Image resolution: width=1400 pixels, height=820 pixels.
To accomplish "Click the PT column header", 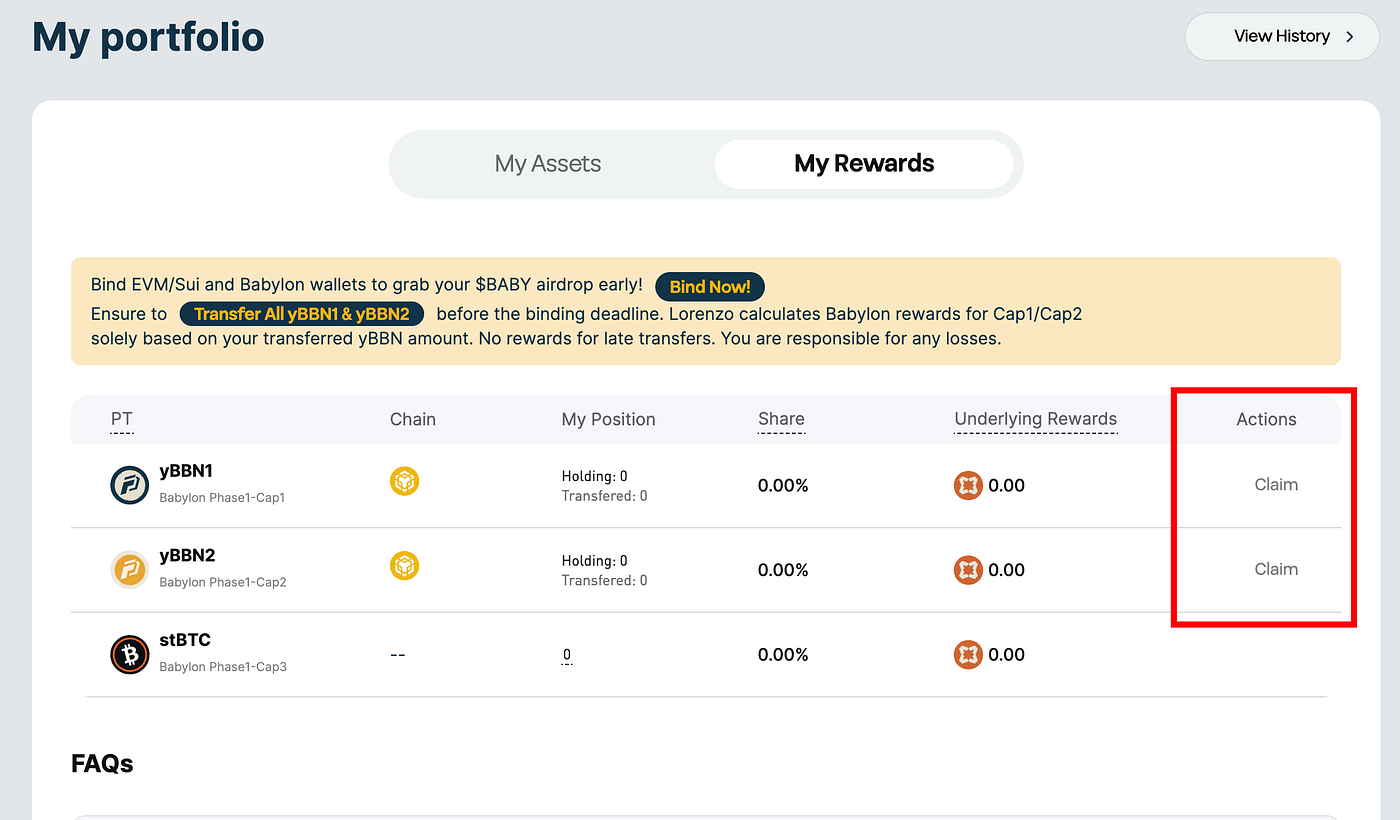I will [121, 419].
